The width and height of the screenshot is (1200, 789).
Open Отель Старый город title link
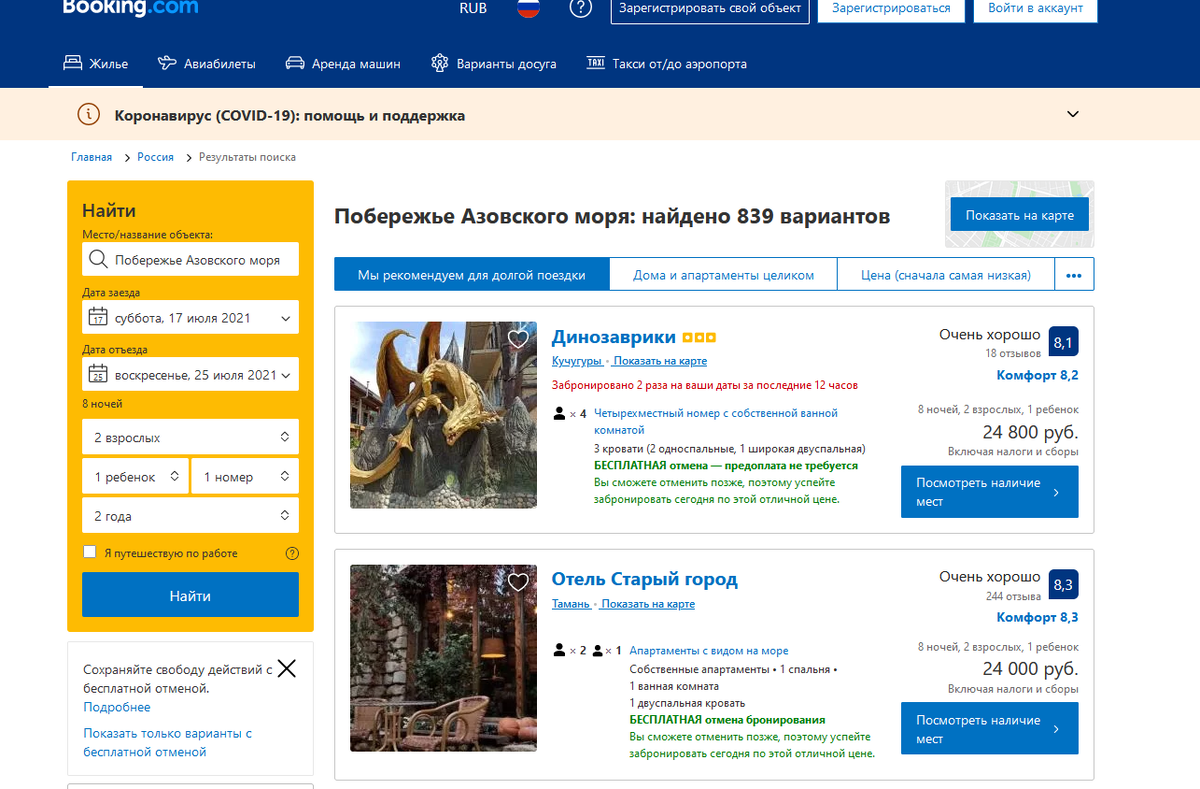pyautogui.click(x=645, y=580)
